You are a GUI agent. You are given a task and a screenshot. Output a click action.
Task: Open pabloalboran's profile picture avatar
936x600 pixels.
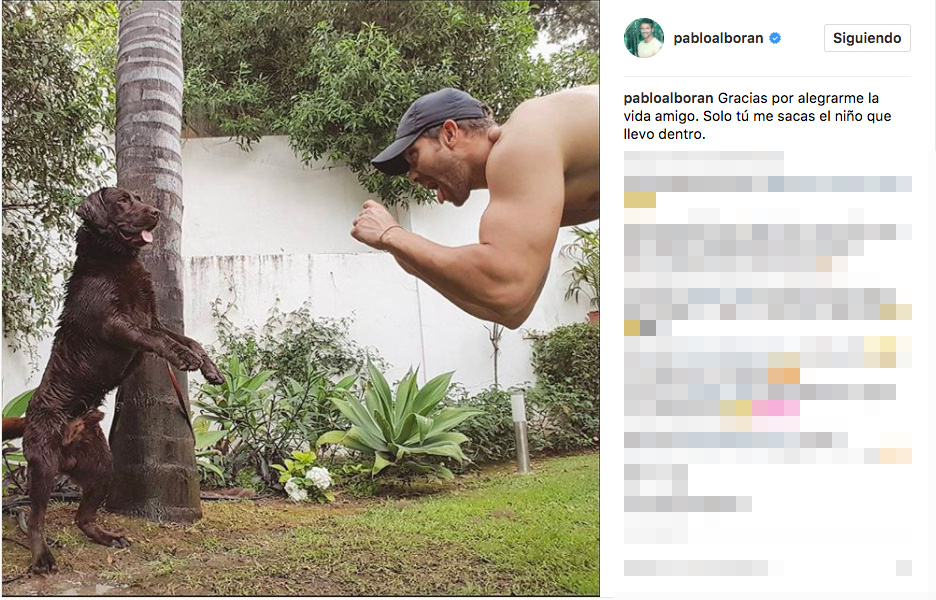(644, 38)
